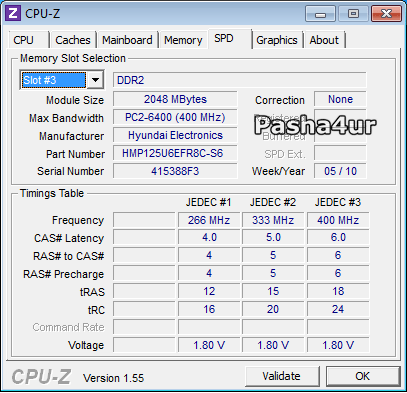Click the Correction value None
The width and height of the screenshot is (407, 393).
(340, 99)
